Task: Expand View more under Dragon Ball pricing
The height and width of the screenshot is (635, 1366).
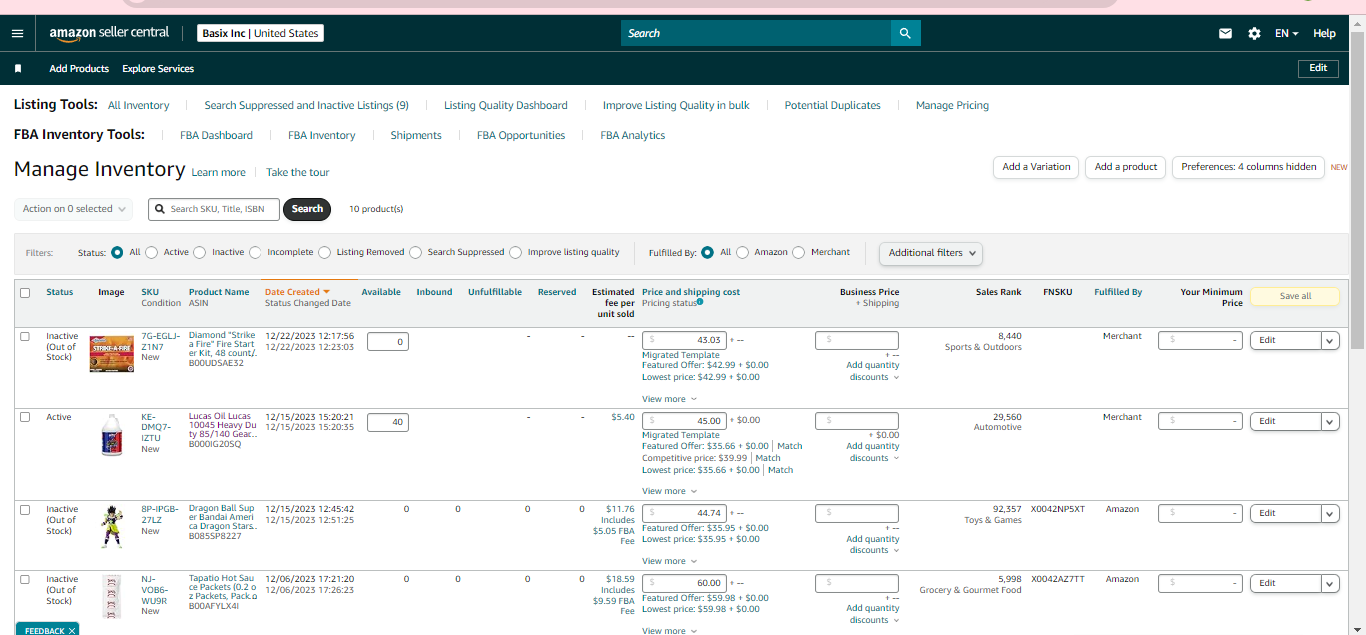Action: (x=669, y=561)
